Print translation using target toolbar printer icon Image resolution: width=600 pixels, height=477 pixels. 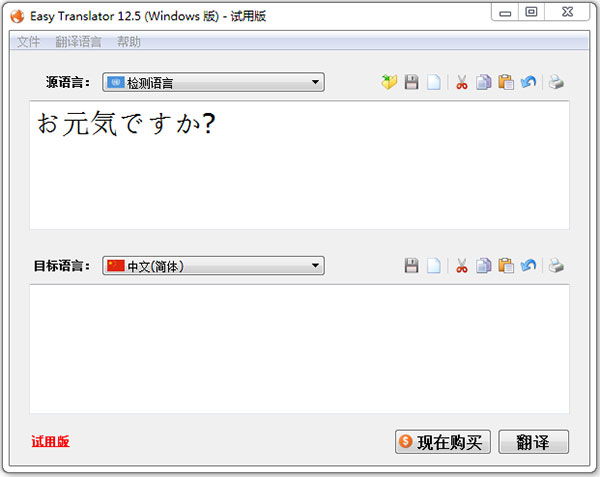556,265
